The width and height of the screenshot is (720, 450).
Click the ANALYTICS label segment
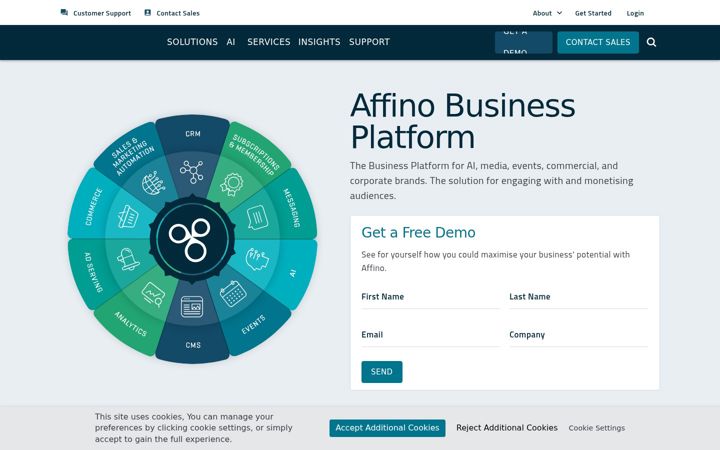pos(130,324)
